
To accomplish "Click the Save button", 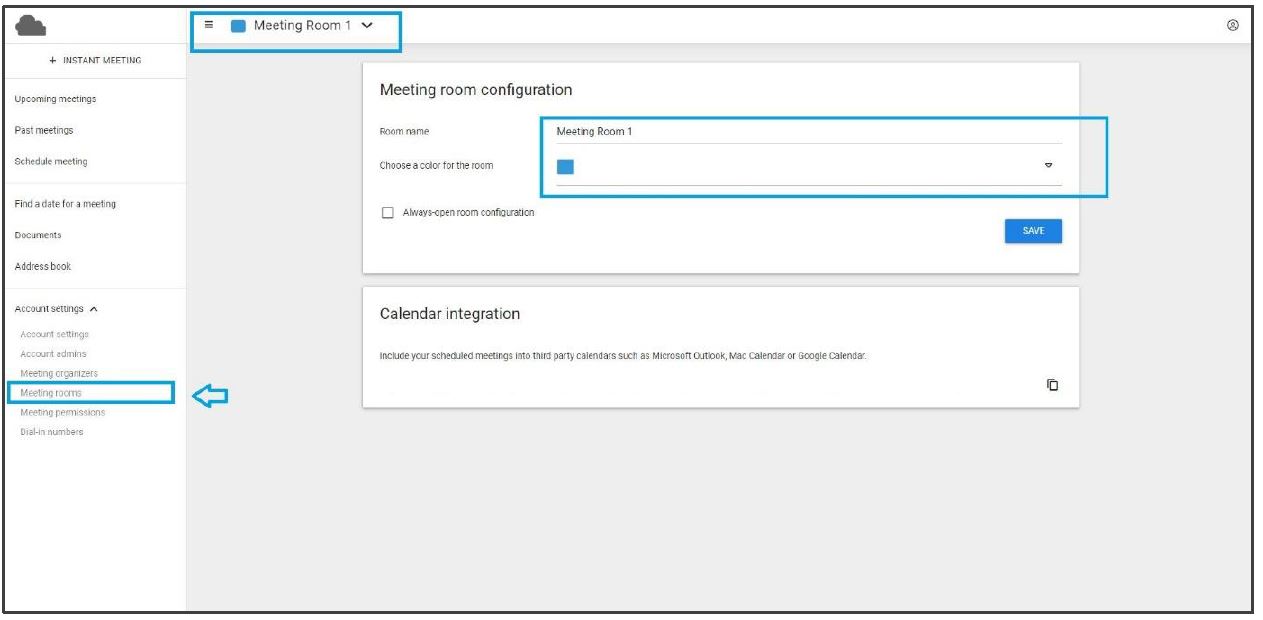I will (x=1033, y=231).
